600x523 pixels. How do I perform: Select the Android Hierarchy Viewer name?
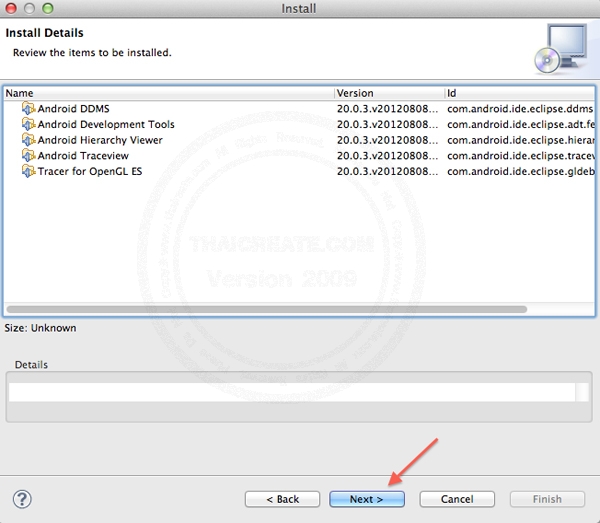click(x=100, y=140)
